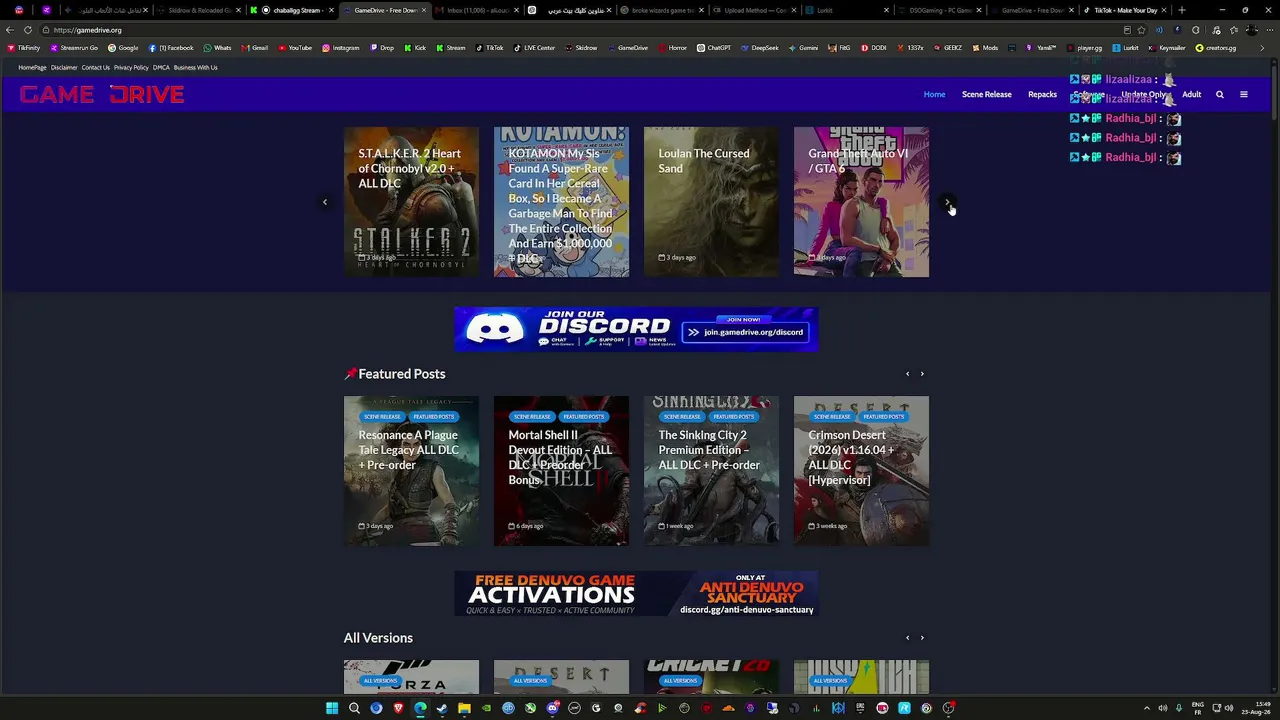Image resolution: width=1280 pixels, height=720 pixels.
Task: Open the site search icon in GameDrive header
Action: pyautogui.click(x=1220, y=95)
